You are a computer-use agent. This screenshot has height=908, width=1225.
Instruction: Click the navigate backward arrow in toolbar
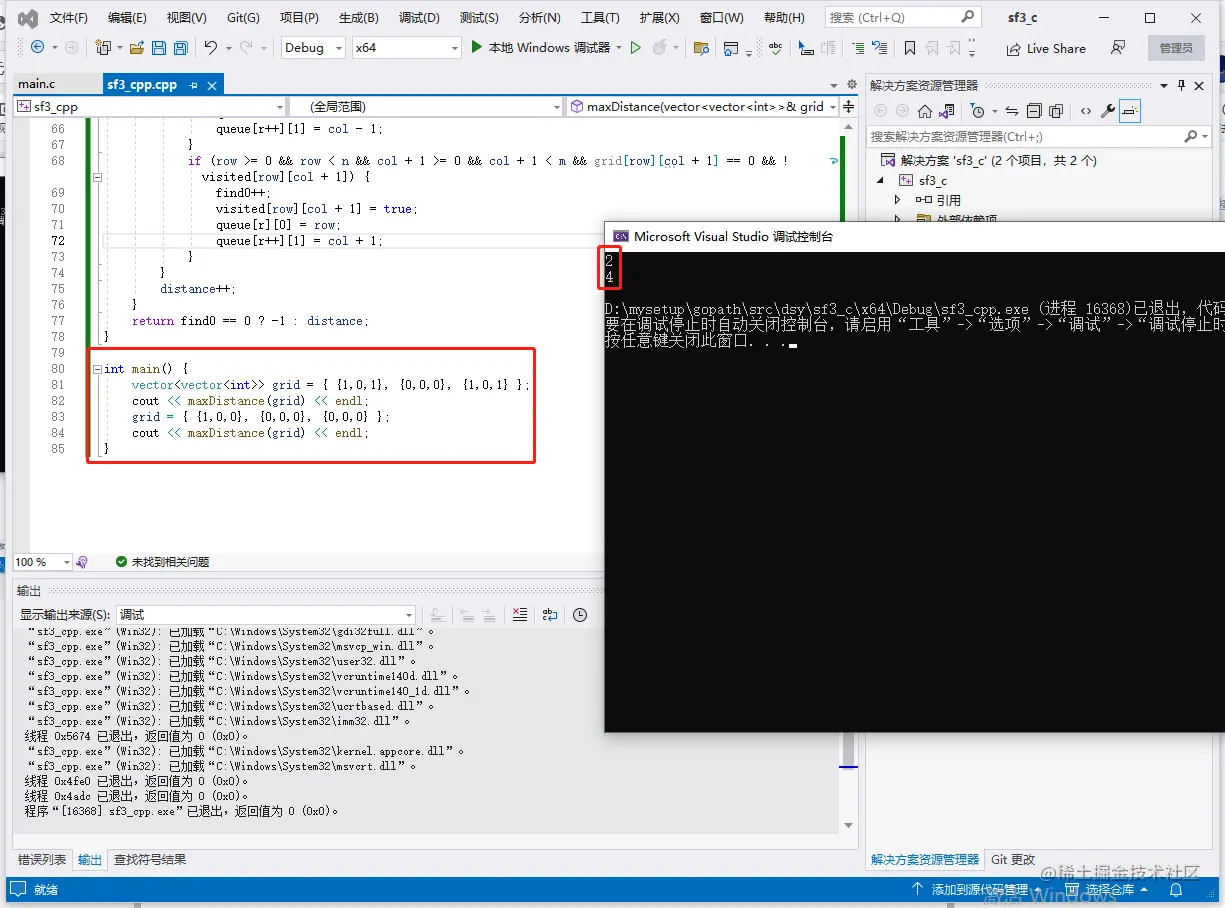(38, 47)
